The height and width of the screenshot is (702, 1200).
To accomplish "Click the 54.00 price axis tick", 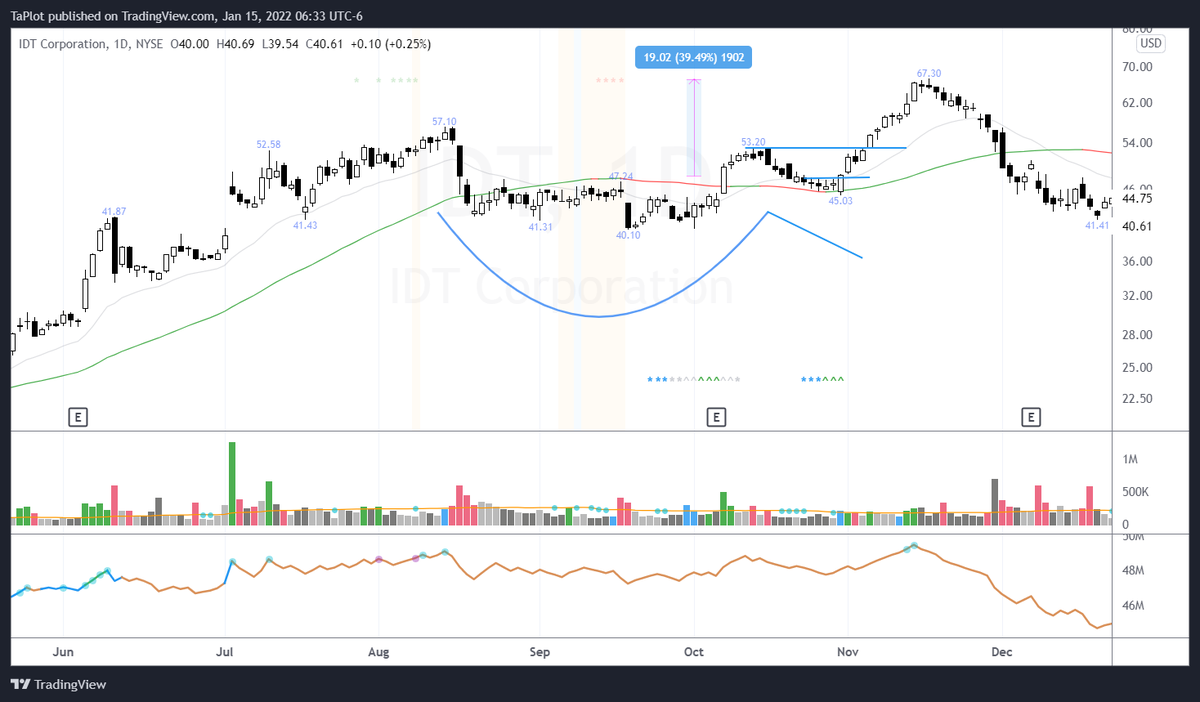I will coord(1138,144).
